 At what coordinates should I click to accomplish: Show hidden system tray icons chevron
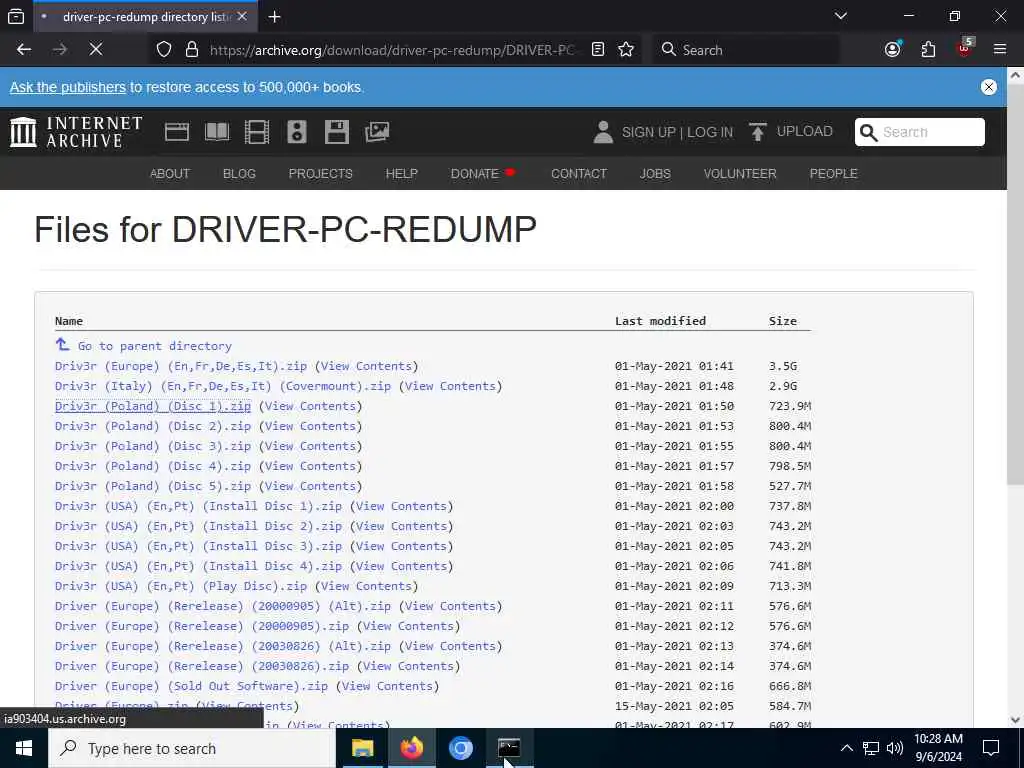point(846,748)
